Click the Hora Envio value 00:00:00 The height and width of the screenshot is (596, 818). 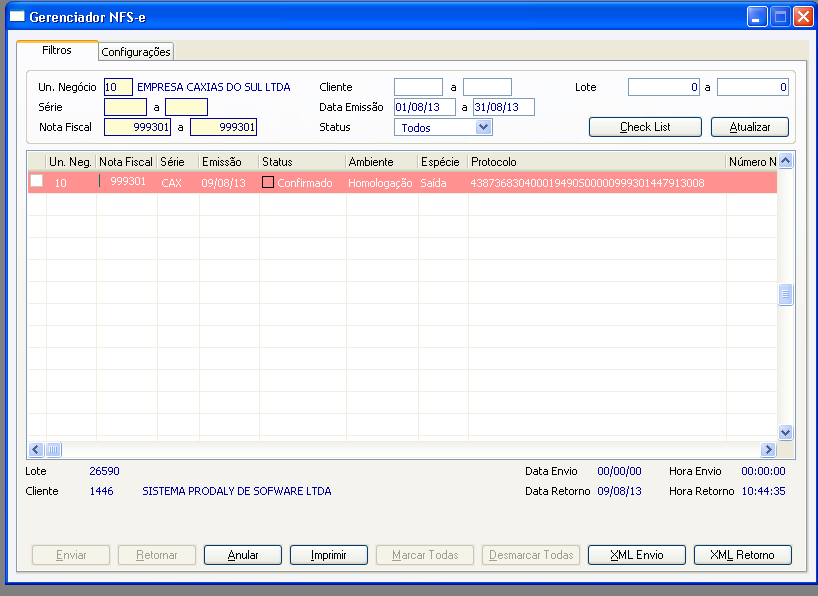click(763, 471)
